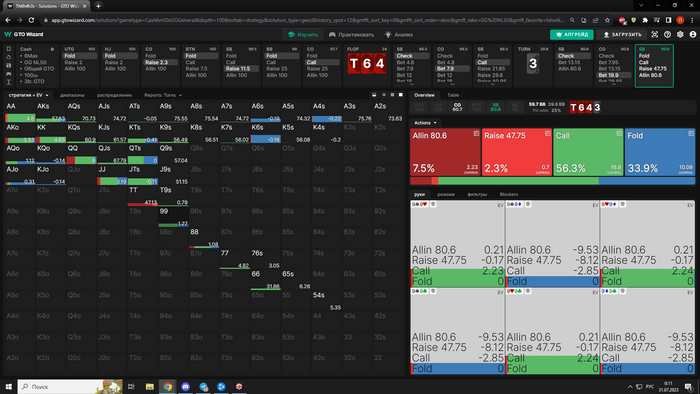The width and height of the screenshot is (700, 394).
Task: Choose Bet 19.9 in the CO turn column
Action: tap(614, 75)
